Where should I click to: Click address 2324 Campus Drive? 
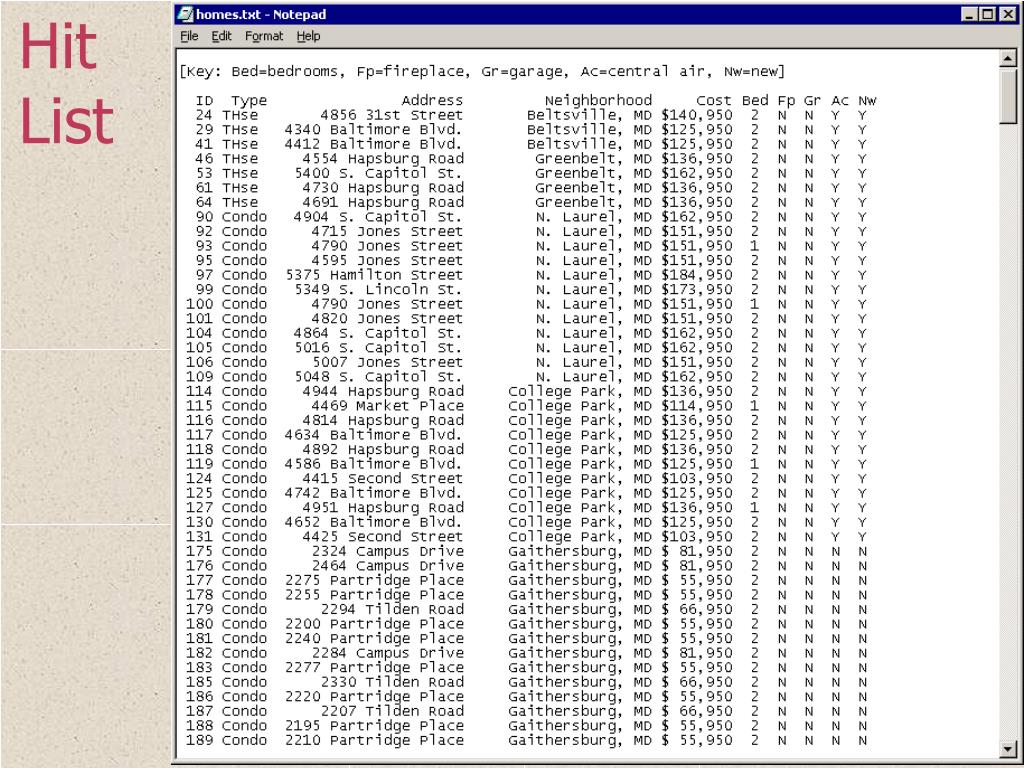coord(387,551)
